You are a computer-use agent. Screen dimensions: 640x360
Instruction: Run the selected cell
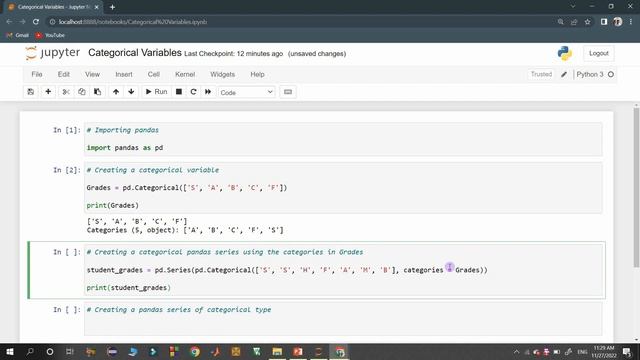pos(156,92)
